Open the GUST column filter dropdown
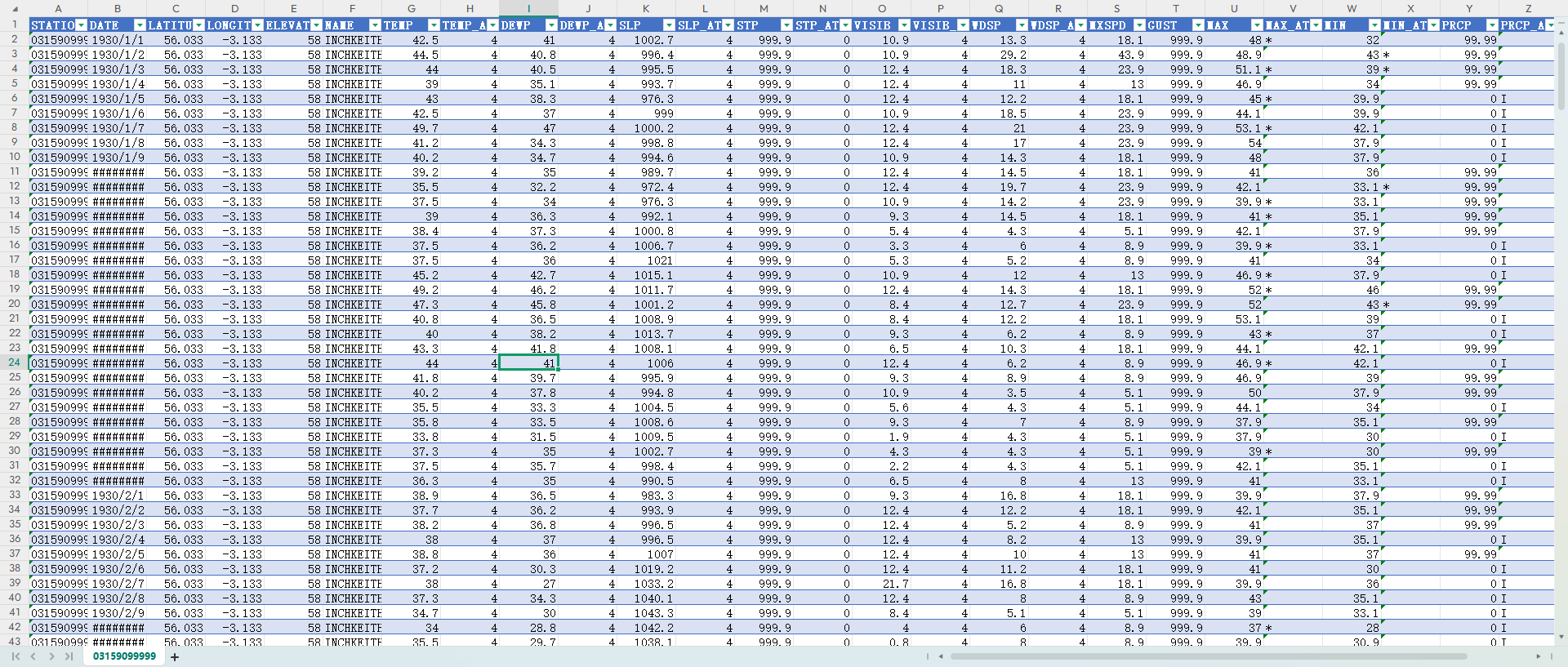The width and height of the screenshot is (1568, 667). (x=1198, y=25)
